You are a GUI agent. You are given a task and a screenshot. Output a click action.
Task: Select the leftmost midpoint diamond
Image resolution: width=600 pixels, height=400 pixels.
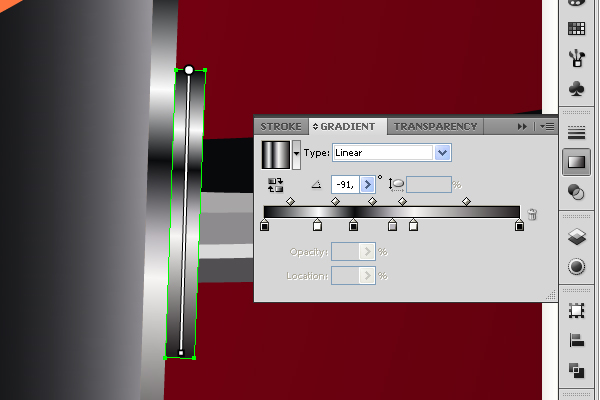click(290, 201)
